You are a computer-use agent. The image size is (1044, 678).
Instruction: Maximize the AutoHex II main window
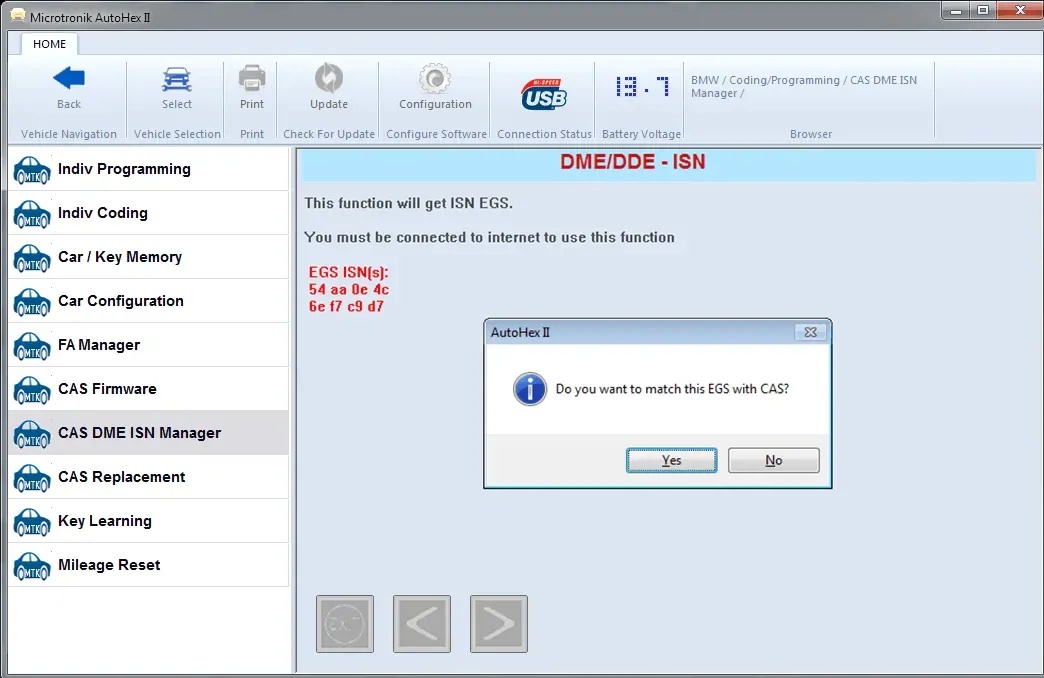click(x=983, y=11)
